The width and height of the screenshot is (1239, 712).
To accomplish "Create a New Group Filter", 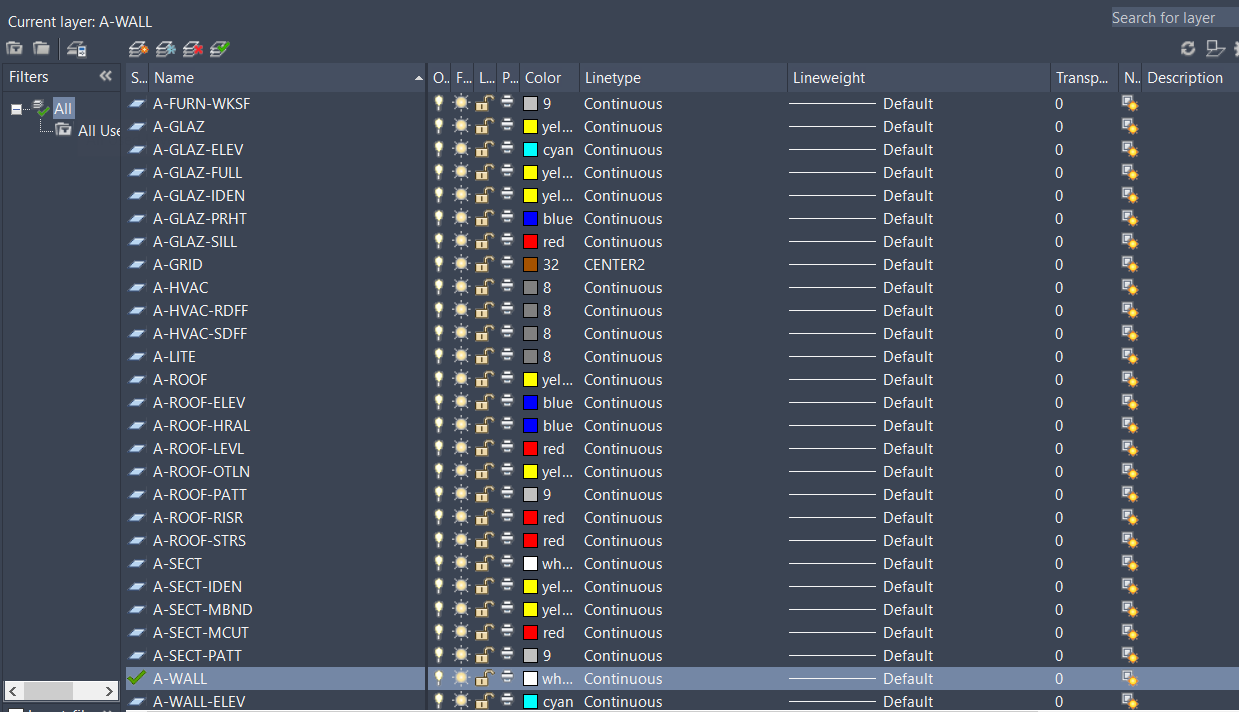I will click(40, 47).
